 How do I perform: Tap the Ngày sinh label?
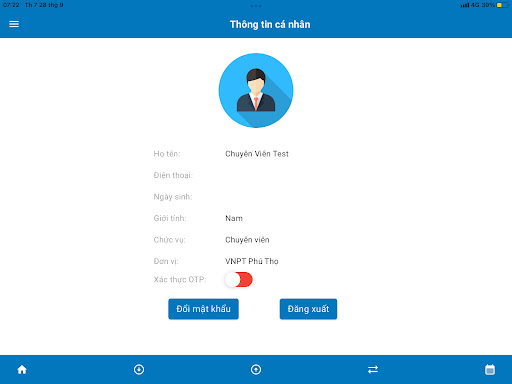coord(173,197)
